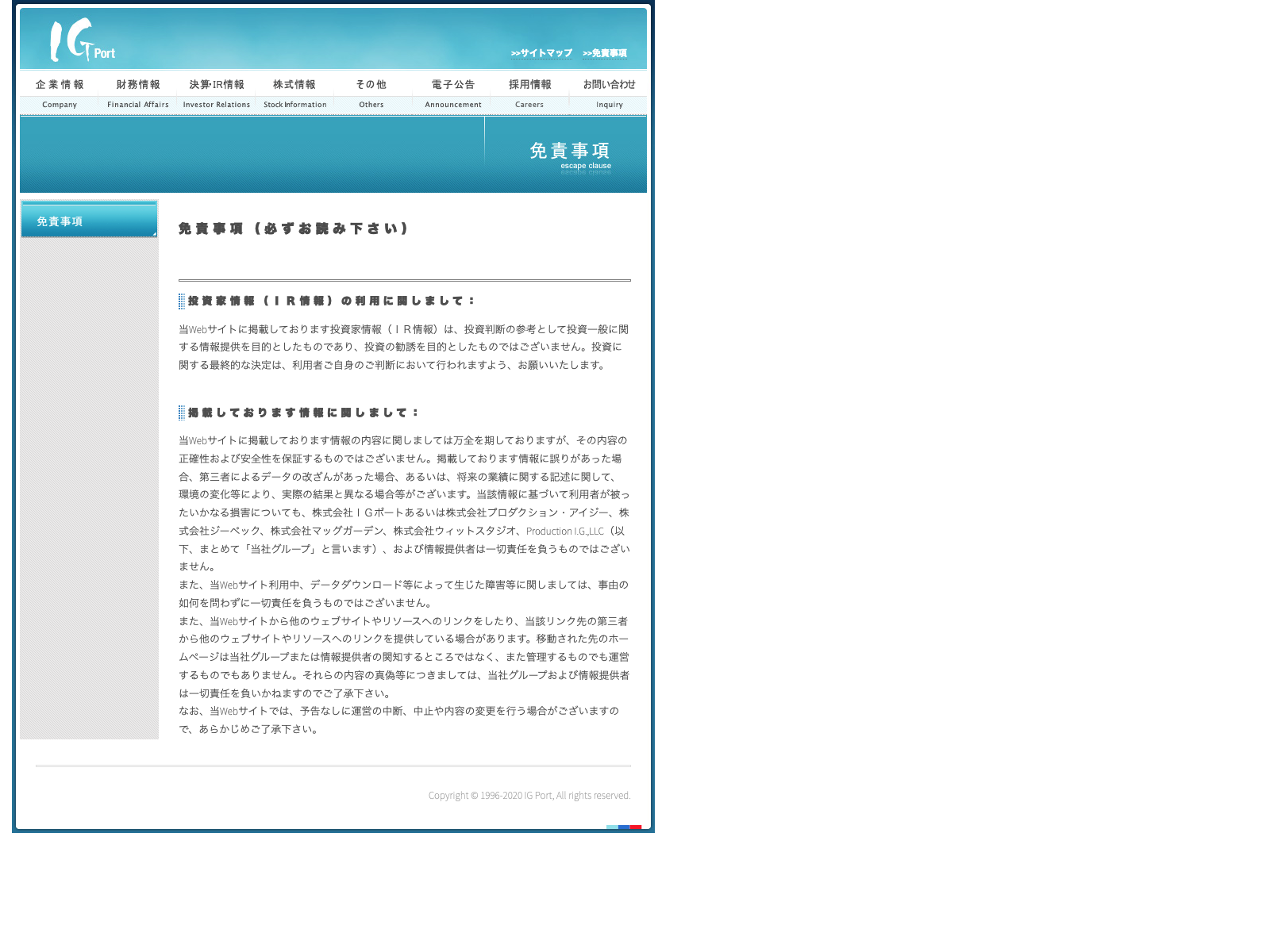Navigate to 採用情報 Careers
1270x952 pixels.
pos(529,93)
